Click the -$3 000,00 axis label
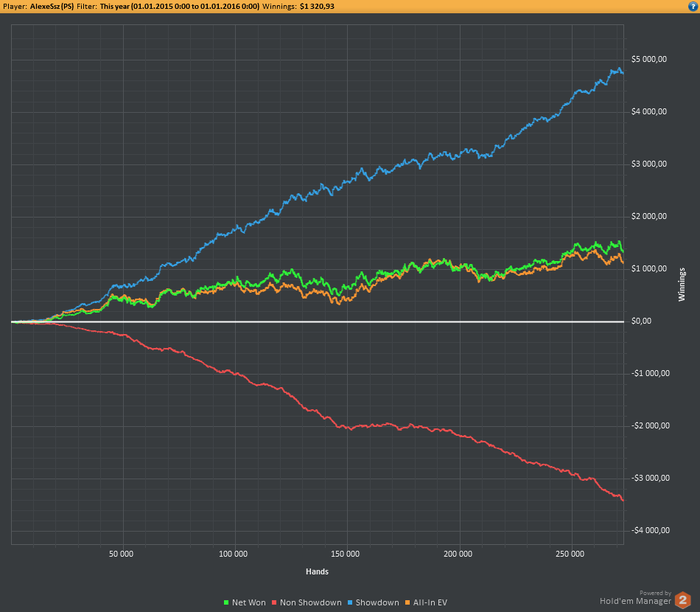Image resolution: width=700 pixels, height=612 pixels. (650, 478)
